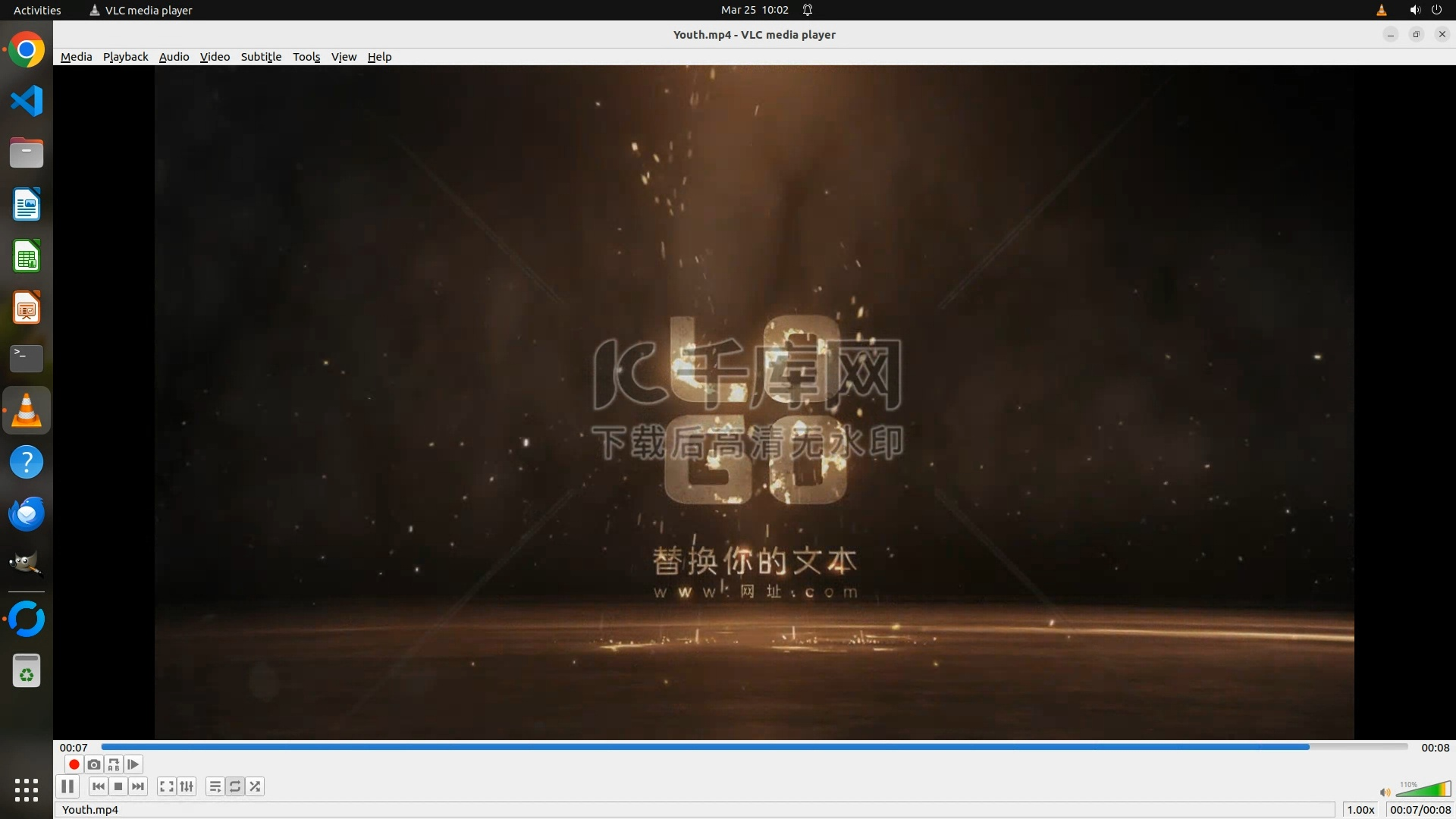The width and height of the screenshot is (1456, 819).
Task: Toggle random shuffle playback
Action: coord(256,786)
